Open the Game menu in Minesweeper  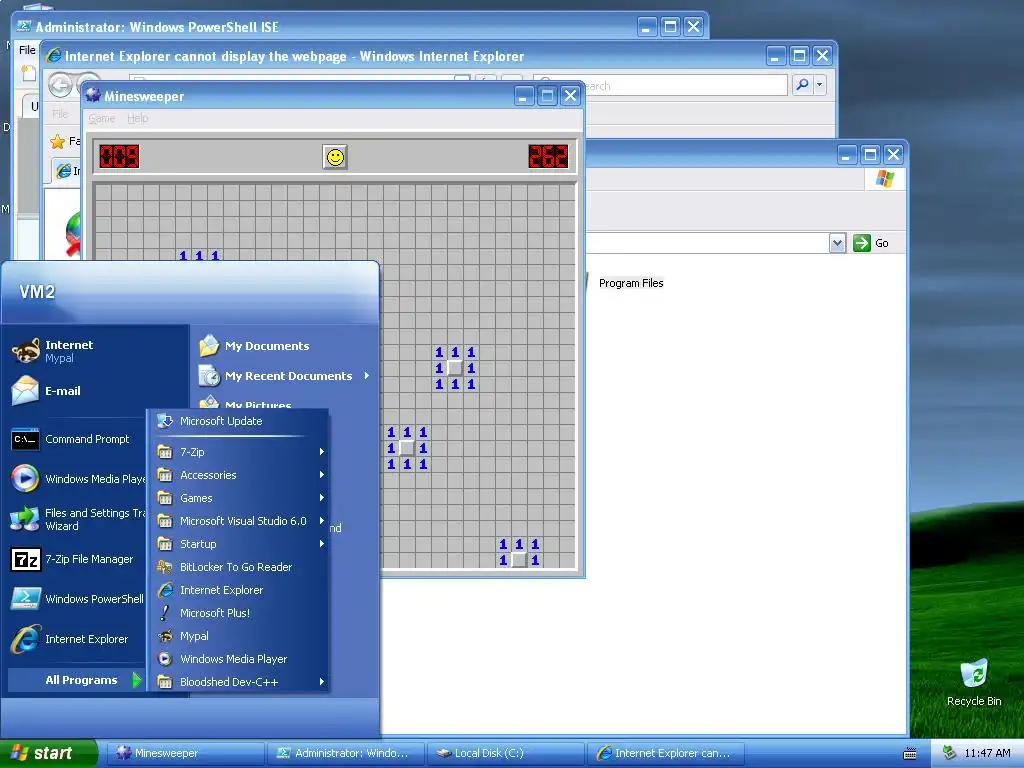click(x=102, y=118)
